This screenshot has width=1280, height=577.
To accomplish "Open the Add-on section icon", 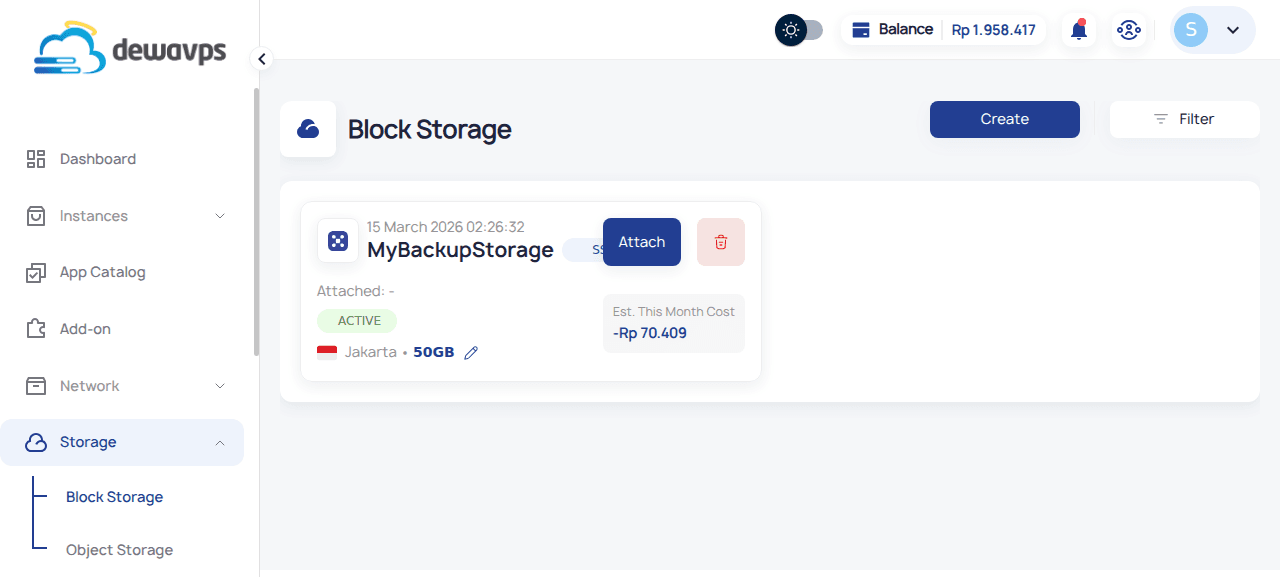I will click(36, 328).
